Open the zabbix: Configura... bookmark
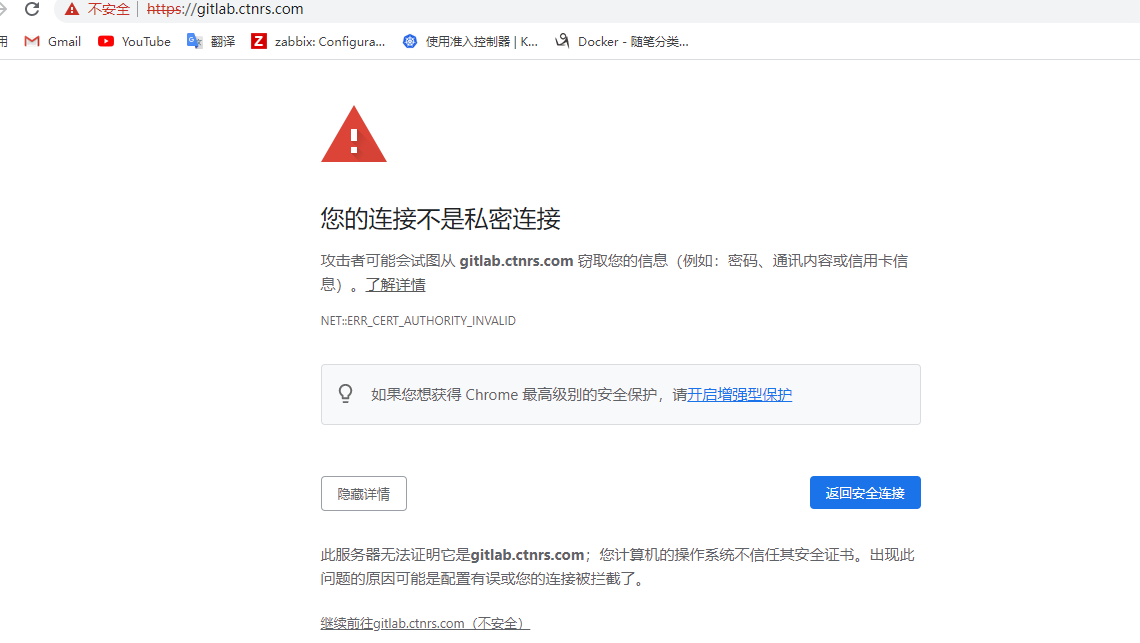This screenshot has height=643, width=1140. click(x=318, y=41)
